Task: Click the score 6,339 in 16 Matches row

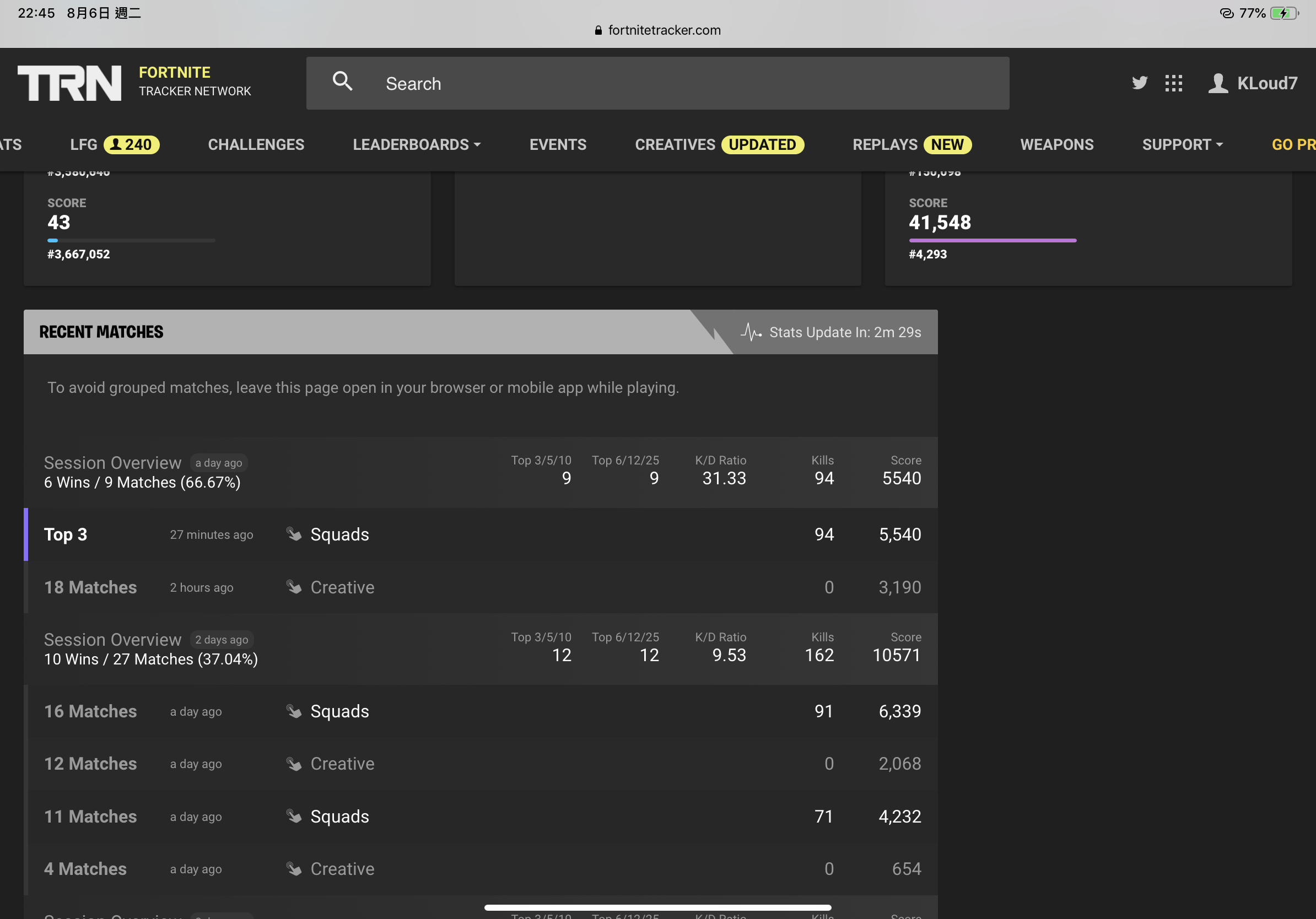Action: [900, 711]
